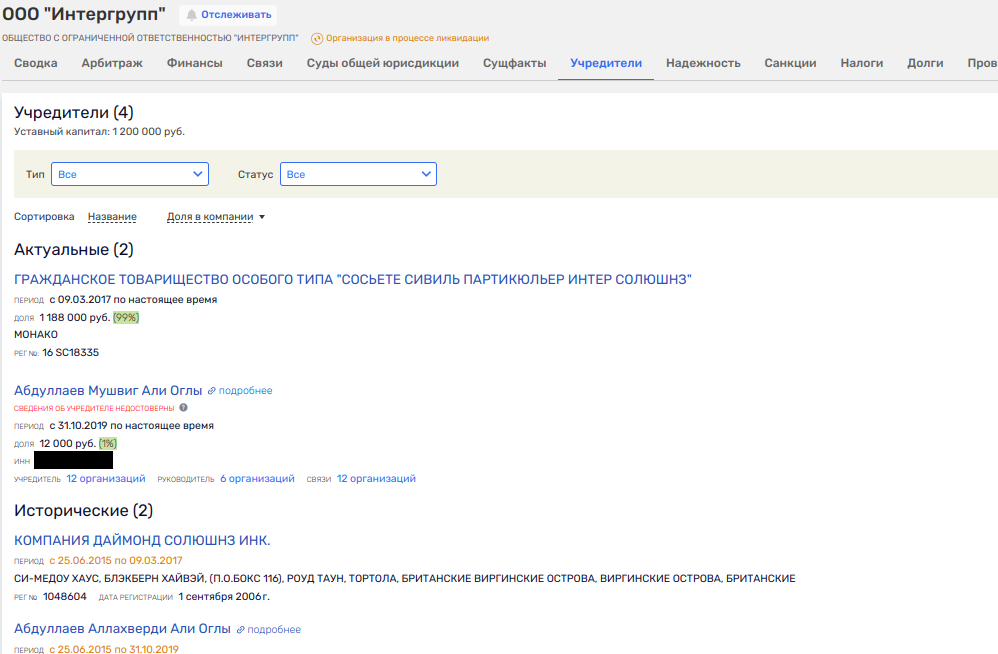Click the Актуальные (2) heading
Screen dimensions: 998x654
74,249
